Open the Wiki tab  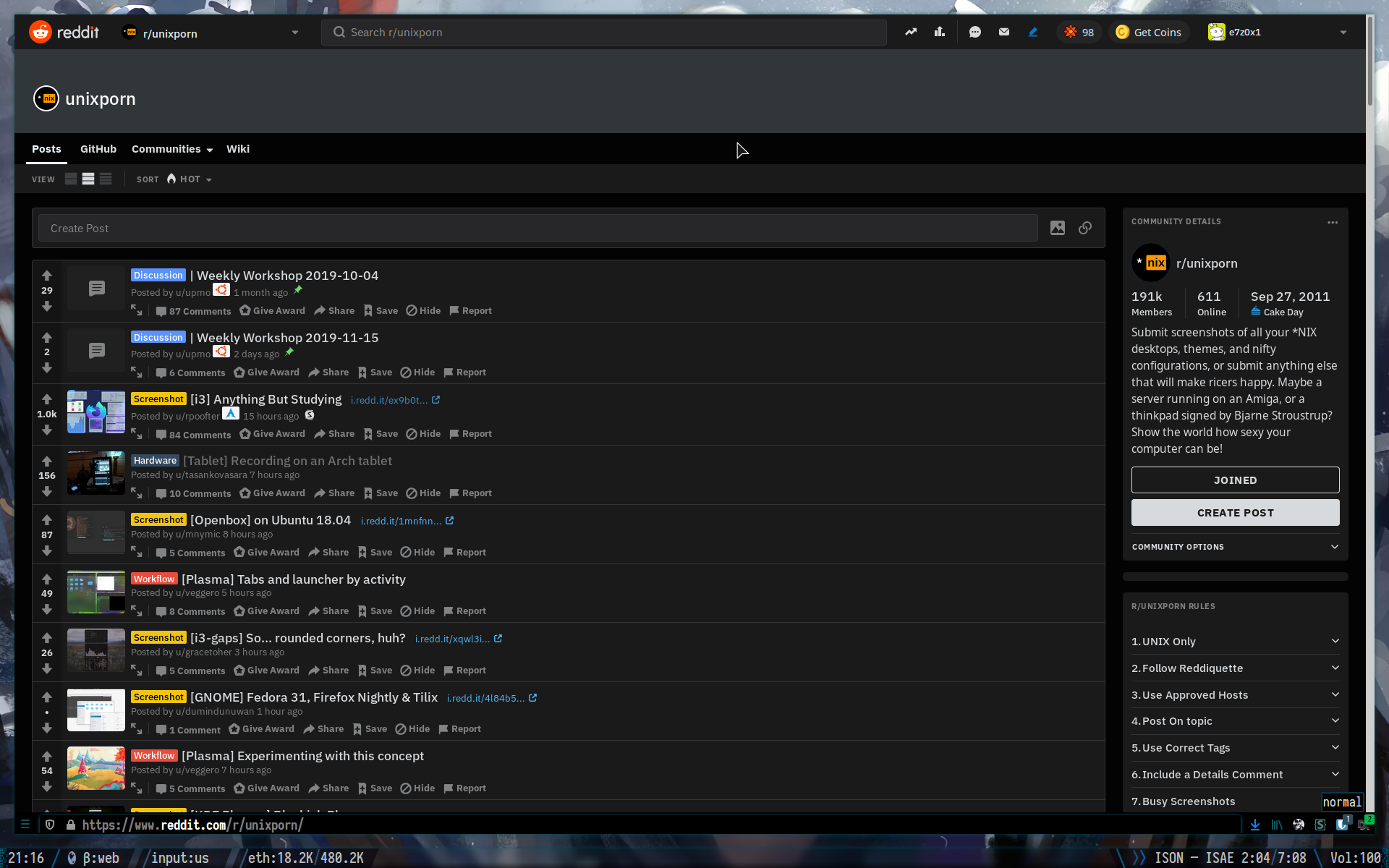(x=238, y=149)
